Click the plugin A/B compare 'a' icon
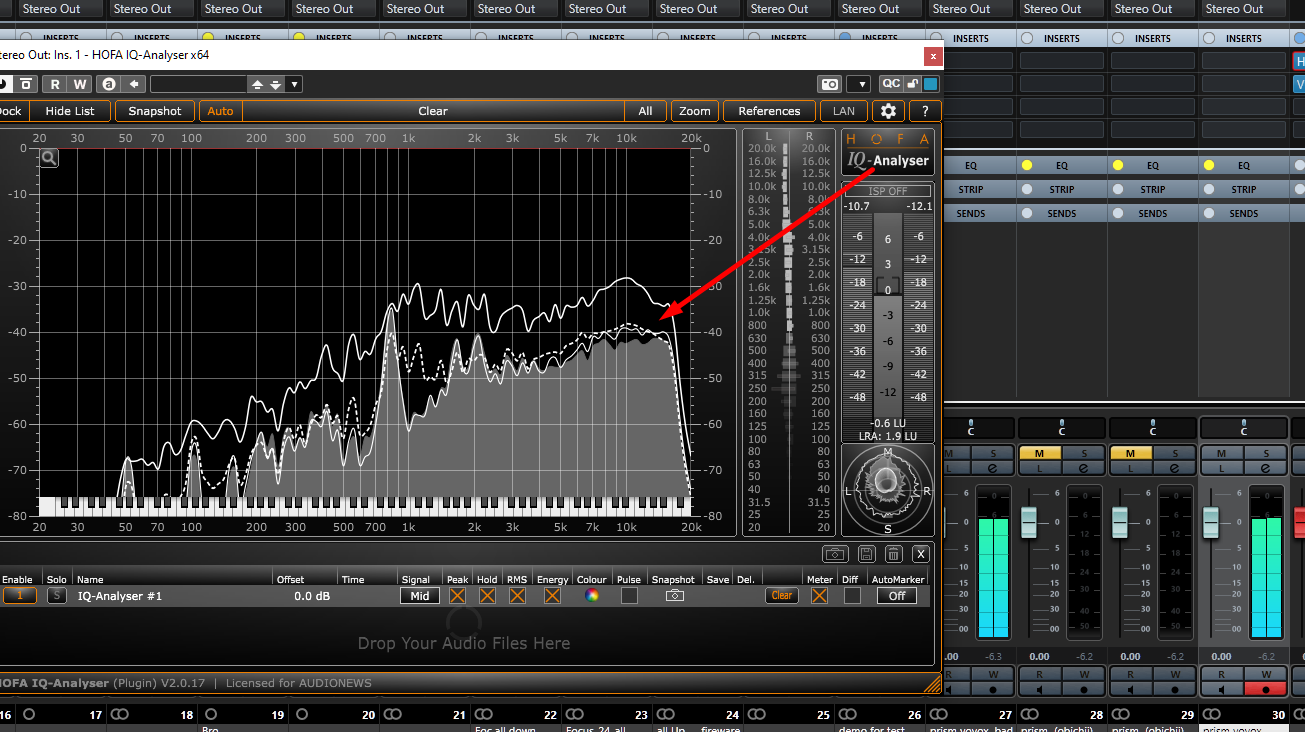Image resolution: width=1305 pixels, height=732 pixels. pos(109,84)
